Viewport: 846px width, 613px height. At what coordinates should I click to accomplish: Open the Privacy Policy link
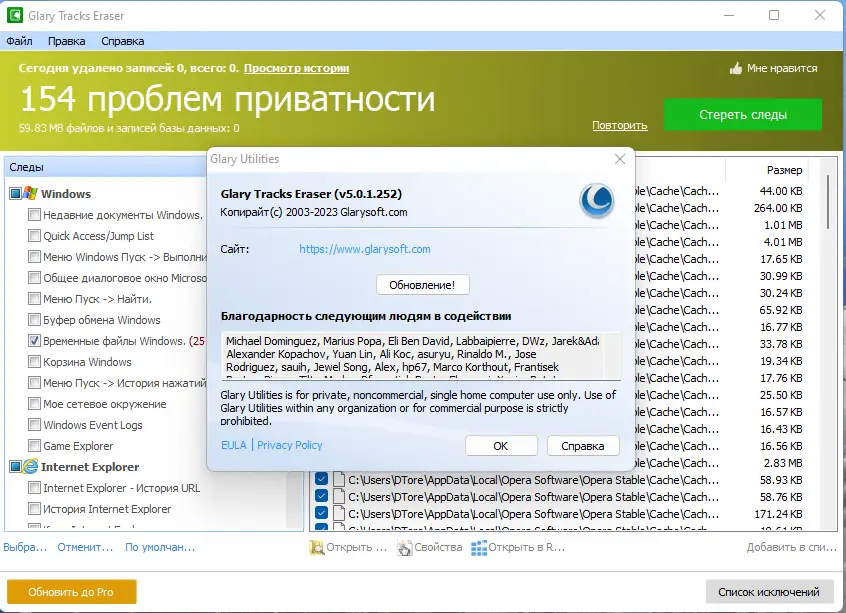289,445
